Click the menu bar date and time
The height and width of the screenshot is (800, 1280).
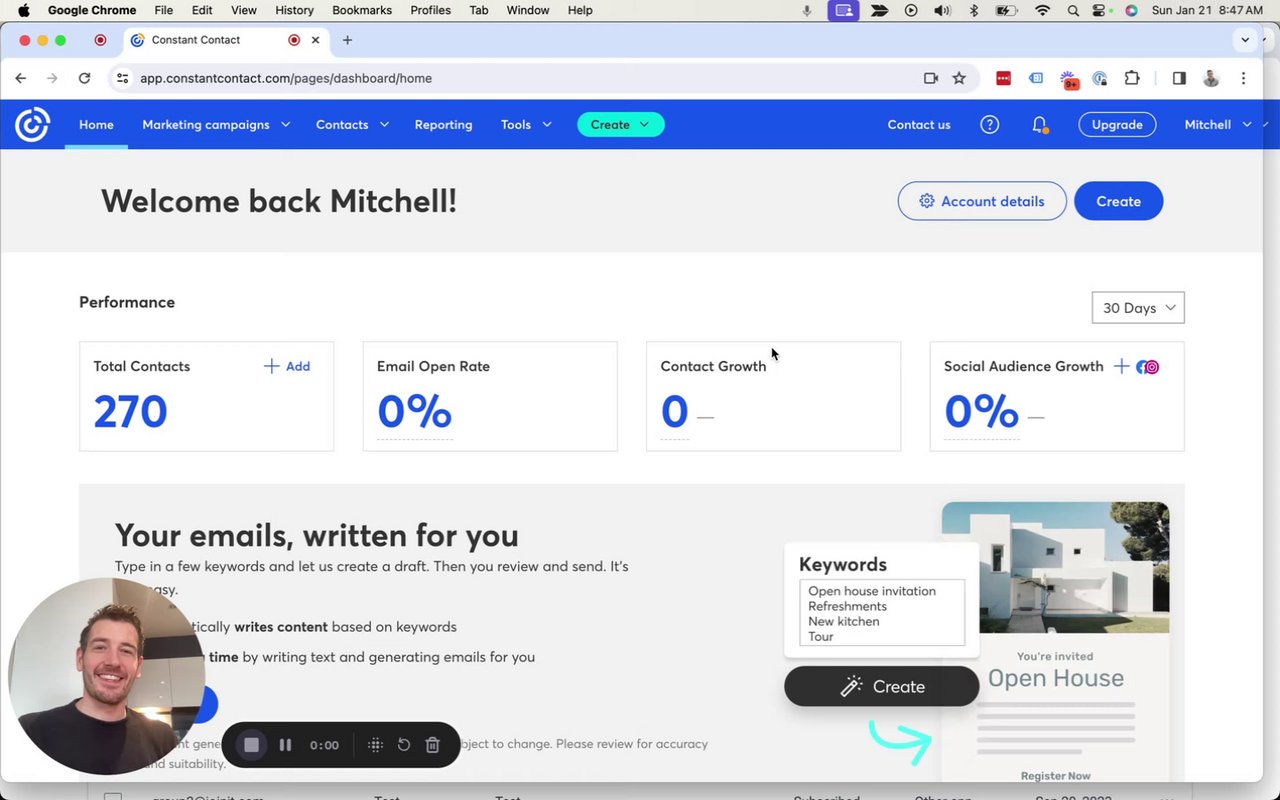[x=1207, y=10]
